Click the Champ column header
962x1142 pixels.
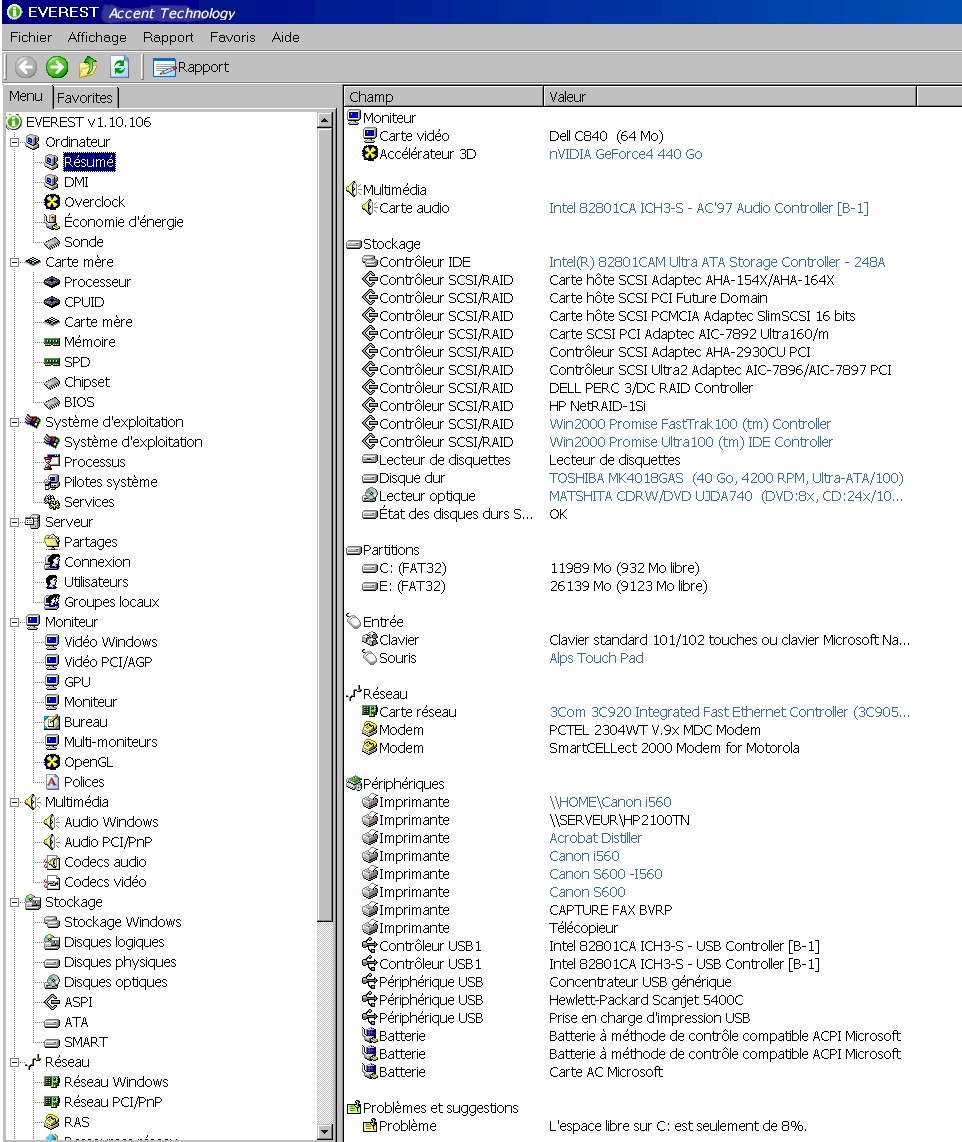pyautogui.click(x=443, y=97)
